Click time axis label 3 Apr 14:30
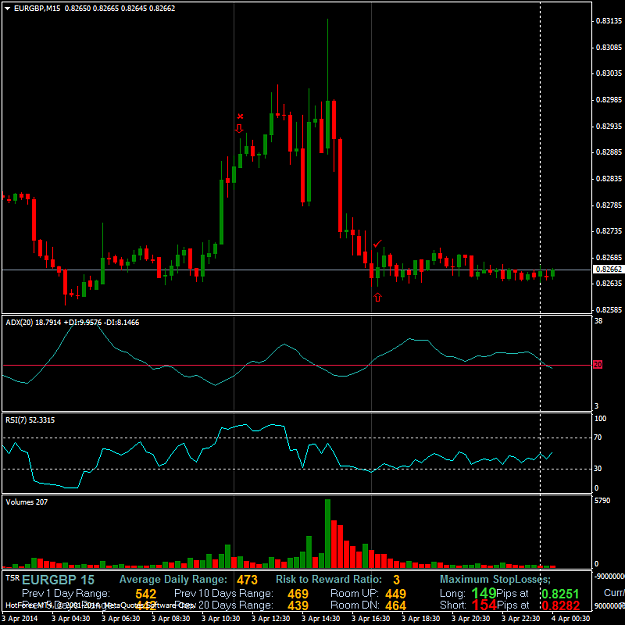 click(321, 619)
